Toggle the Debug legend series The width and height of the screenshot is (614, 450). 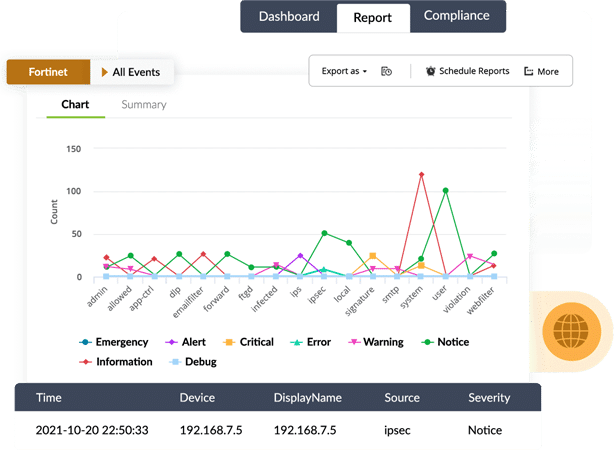tap(193, 361)
